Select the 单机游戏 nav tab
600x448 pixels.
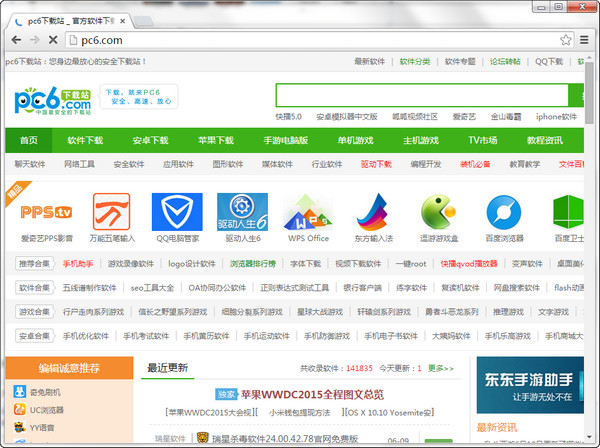tap(355, 140)
